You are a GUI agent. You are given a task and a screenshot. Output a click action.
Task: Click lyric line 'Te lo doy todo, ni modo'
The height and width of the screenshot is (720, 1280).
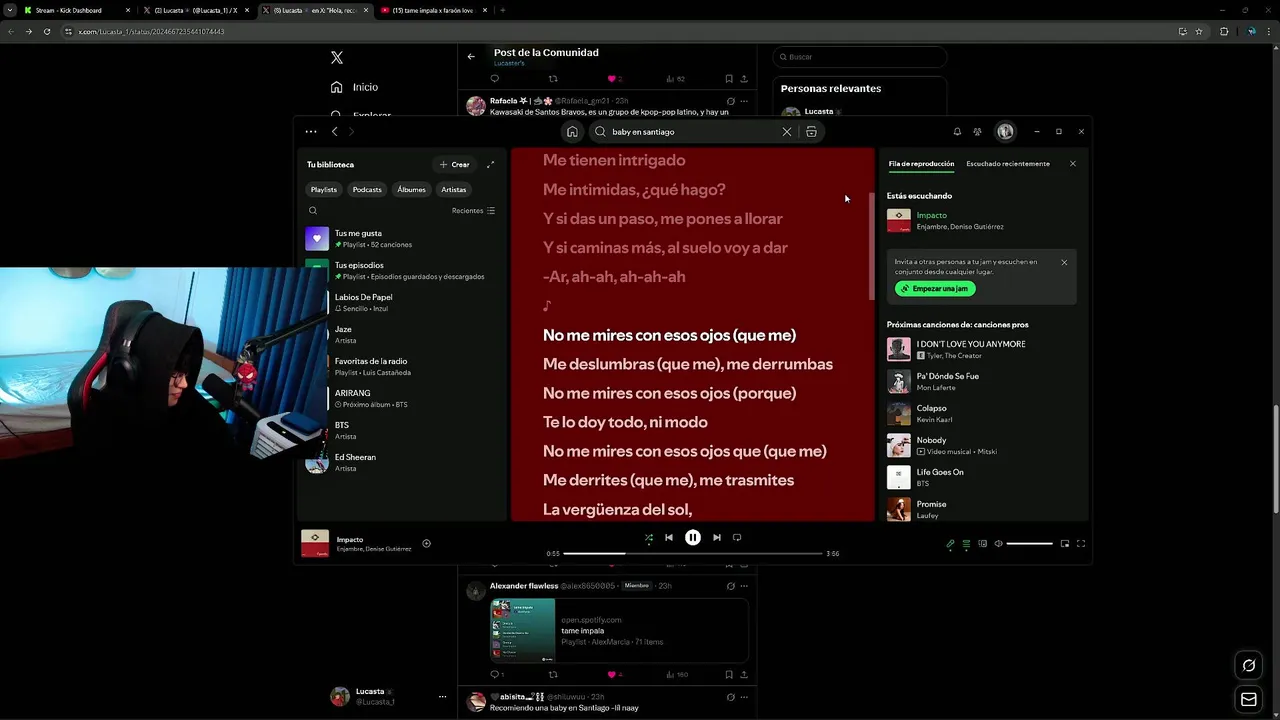click(625, 422)
